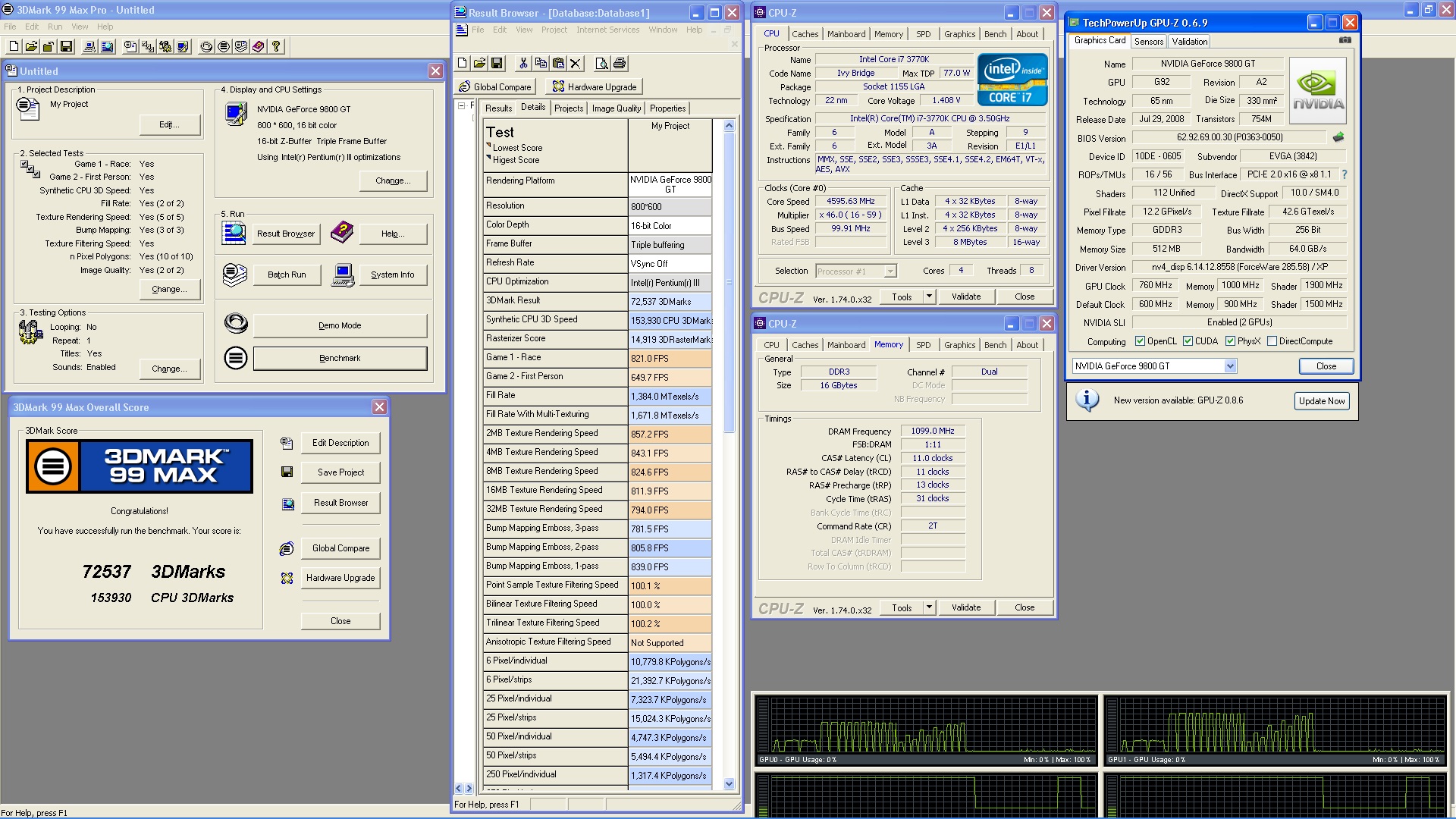Click scroll-down arrow in Result Browser details

[730, 784]
